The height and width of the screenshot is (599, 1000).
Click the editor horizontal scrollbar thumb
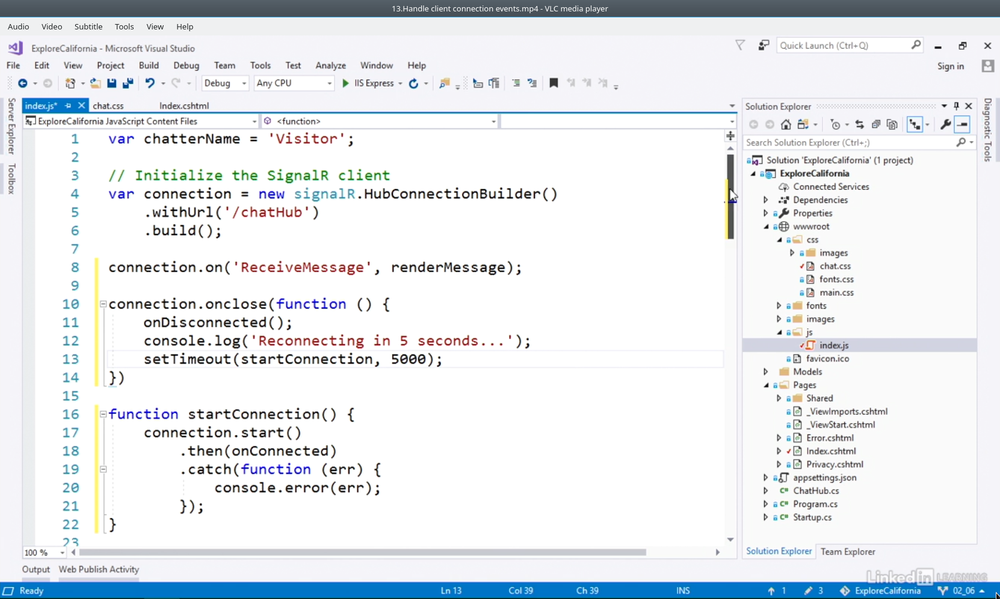[362, 552]
